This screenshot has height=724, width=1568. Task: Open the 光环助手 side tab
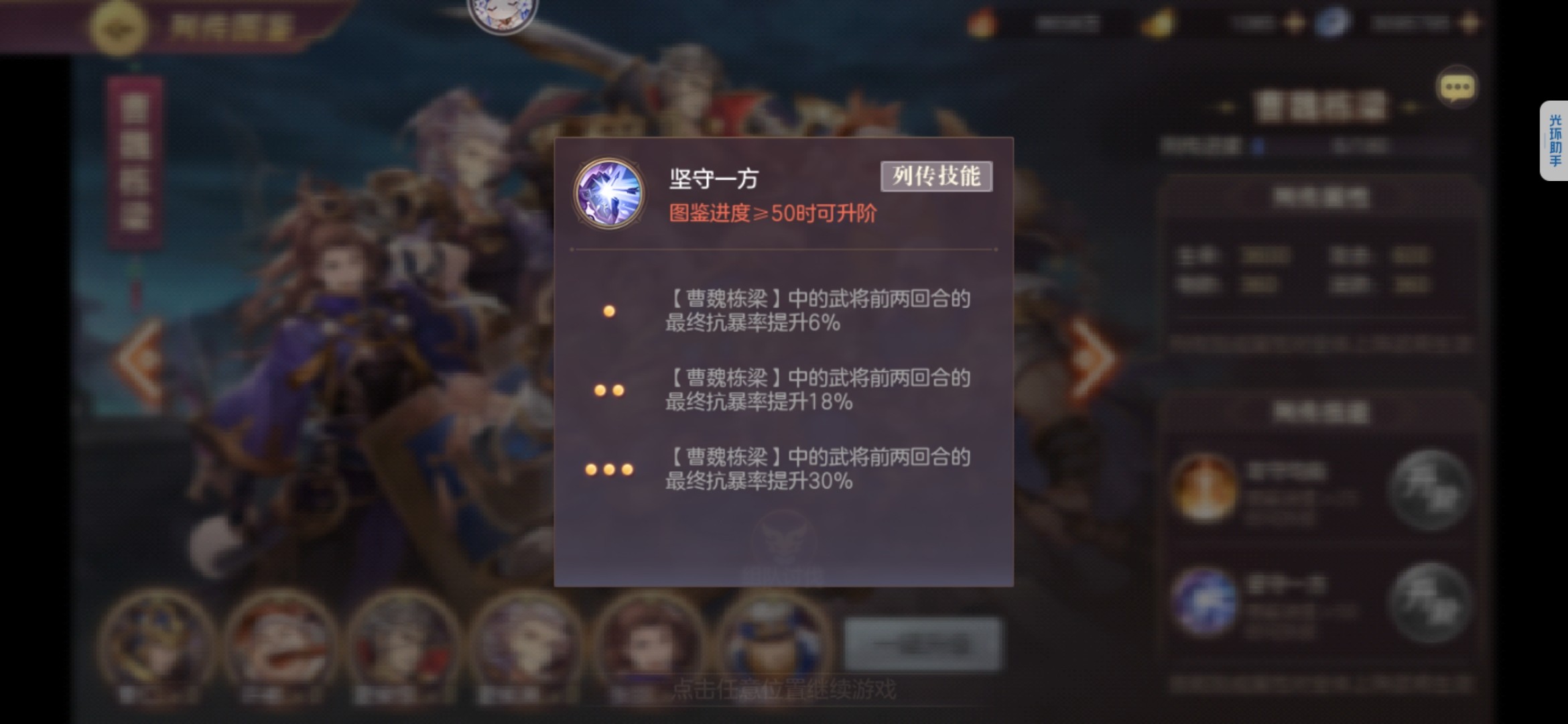(1554, 141)
